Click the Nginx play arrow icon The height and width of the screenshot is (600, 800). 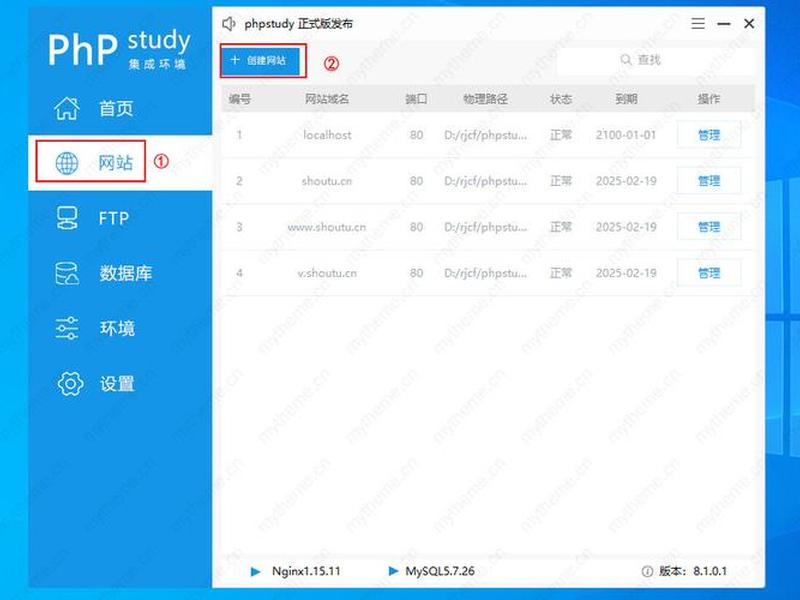[256, 571]
